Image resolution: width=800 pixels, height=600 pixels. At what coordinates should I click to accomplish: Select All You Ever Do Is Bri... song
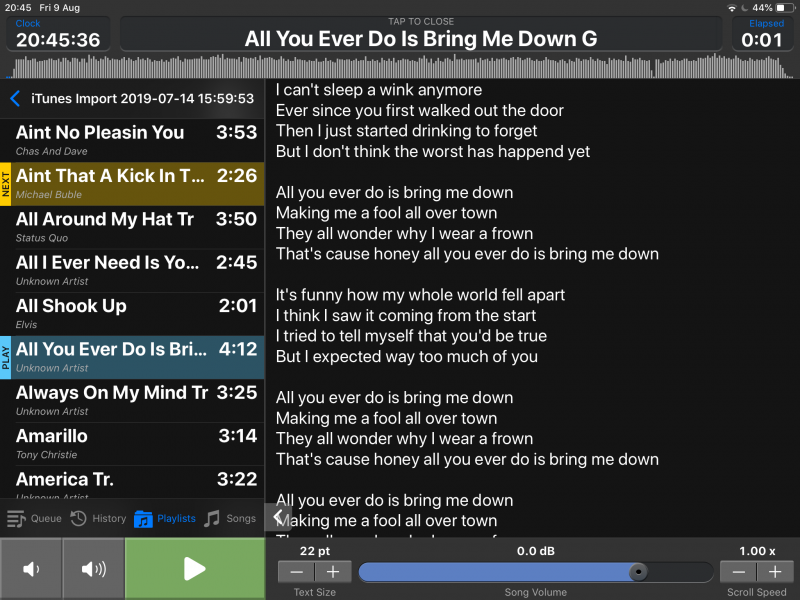(x=133, y=357)
